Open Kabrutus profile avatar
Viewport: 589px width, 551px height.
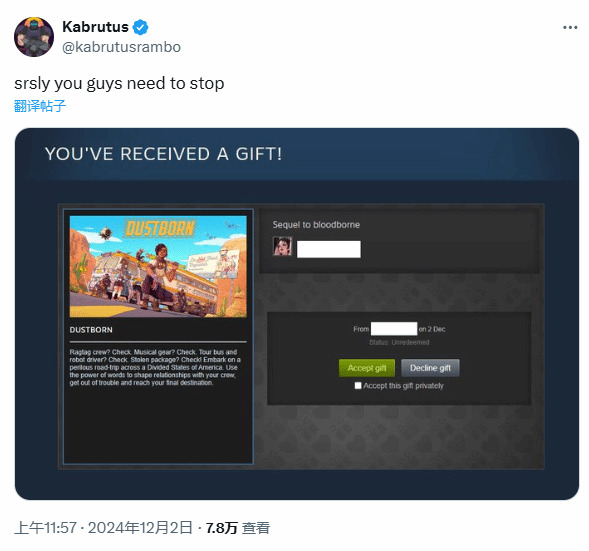pyautogui.click(x=34, y=37)
